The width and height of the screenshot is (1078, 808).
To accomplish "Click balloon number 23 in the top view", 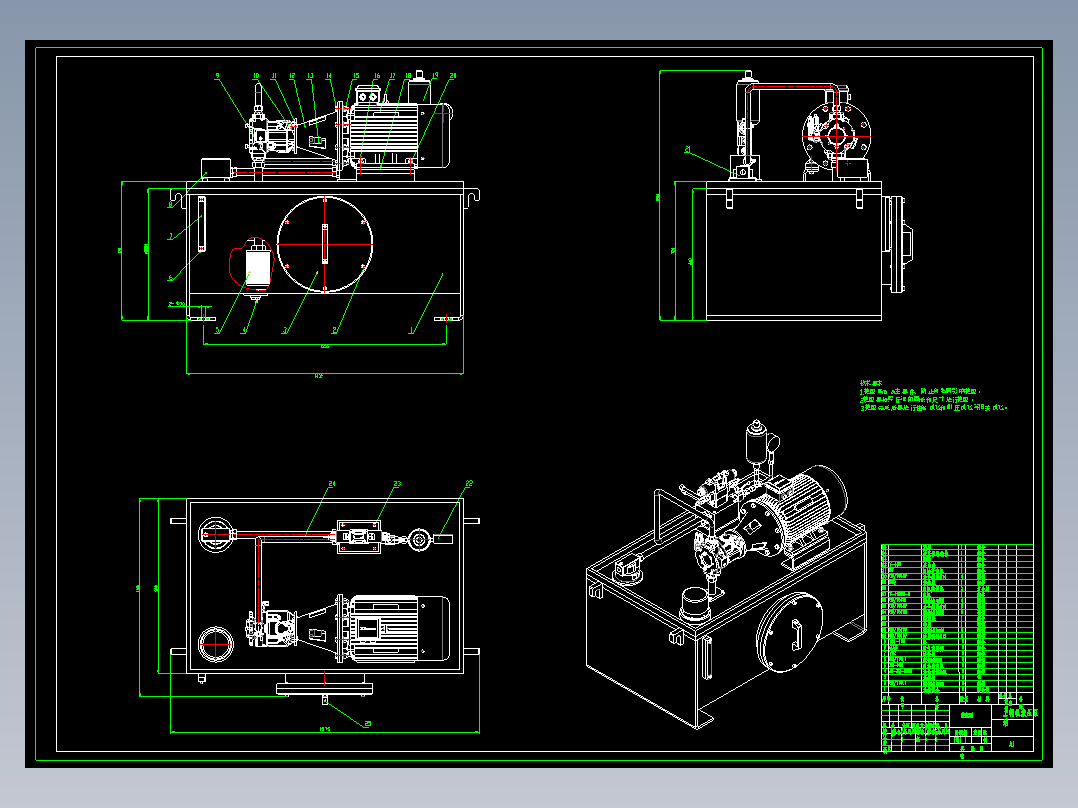I will pos(397,484).
